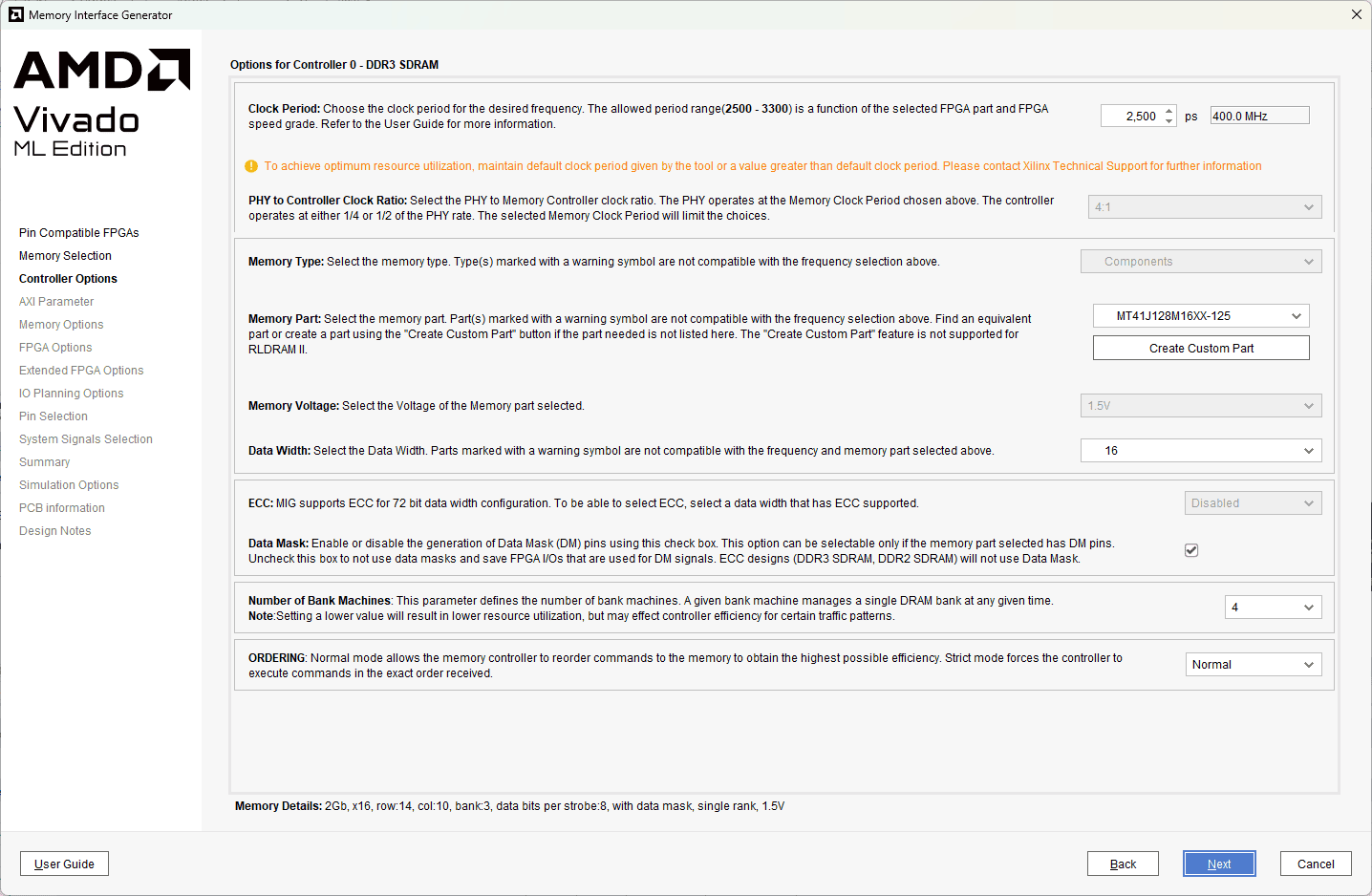
Task: Select Memory Selection in the sidebar
Action: tap(65, 256)
